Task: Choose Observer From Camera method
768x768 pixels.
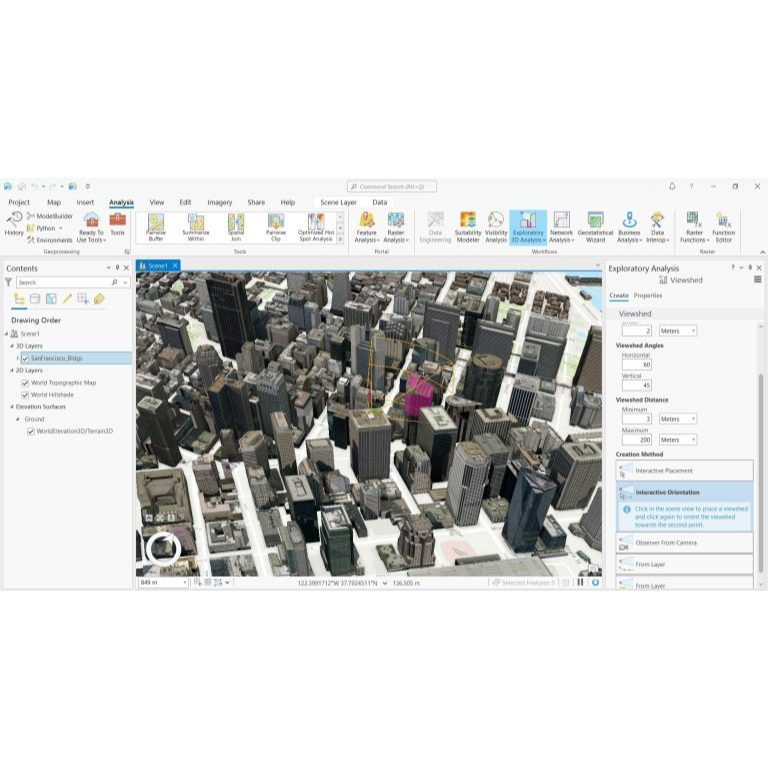Action: pos(684,543)
